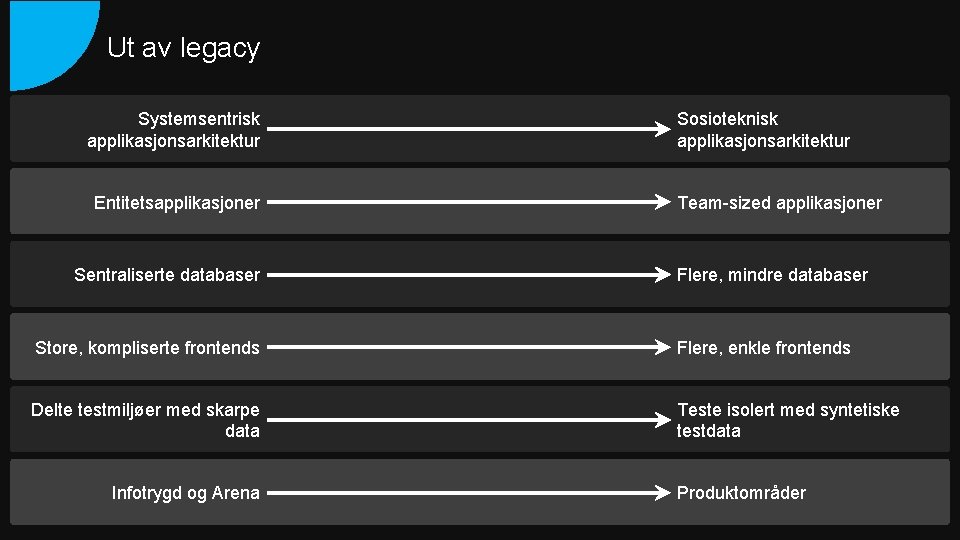This screenshot has height=540, width=960.
Task: Click the arrow pointing to Produktområder
Action: click(468, 492)
